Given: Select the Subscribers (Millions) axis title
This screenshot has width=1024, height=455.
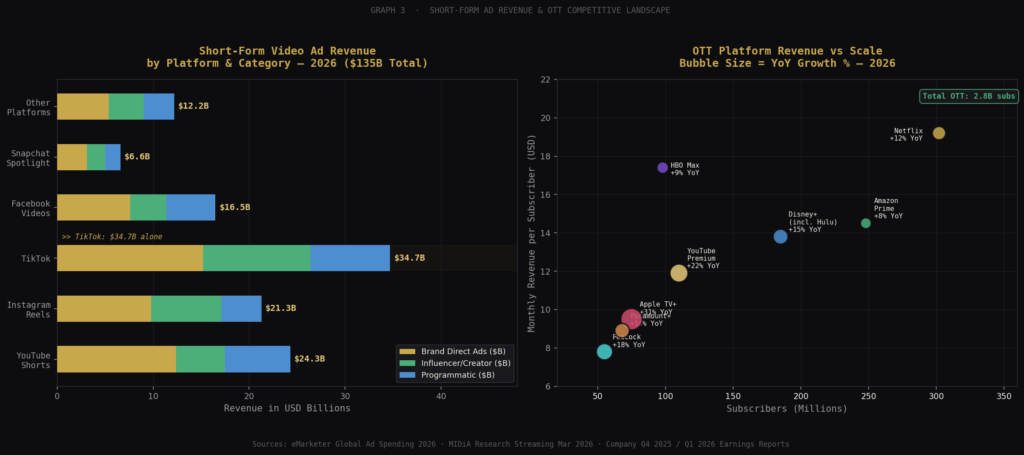Looking at the screenshot, I should [786, 408].
